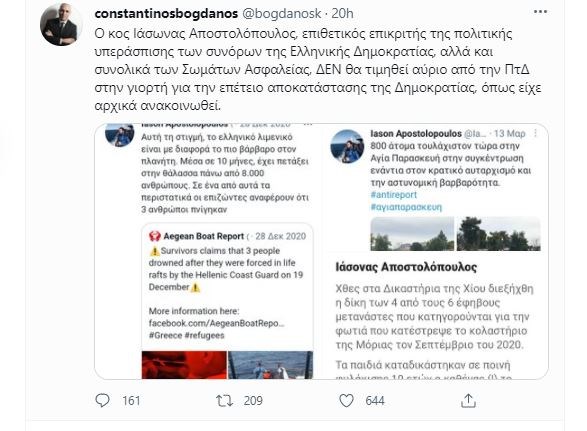Click constantinosbogdanos profile avatar
This screenshot has height=431, width=587.
(61, 25)
